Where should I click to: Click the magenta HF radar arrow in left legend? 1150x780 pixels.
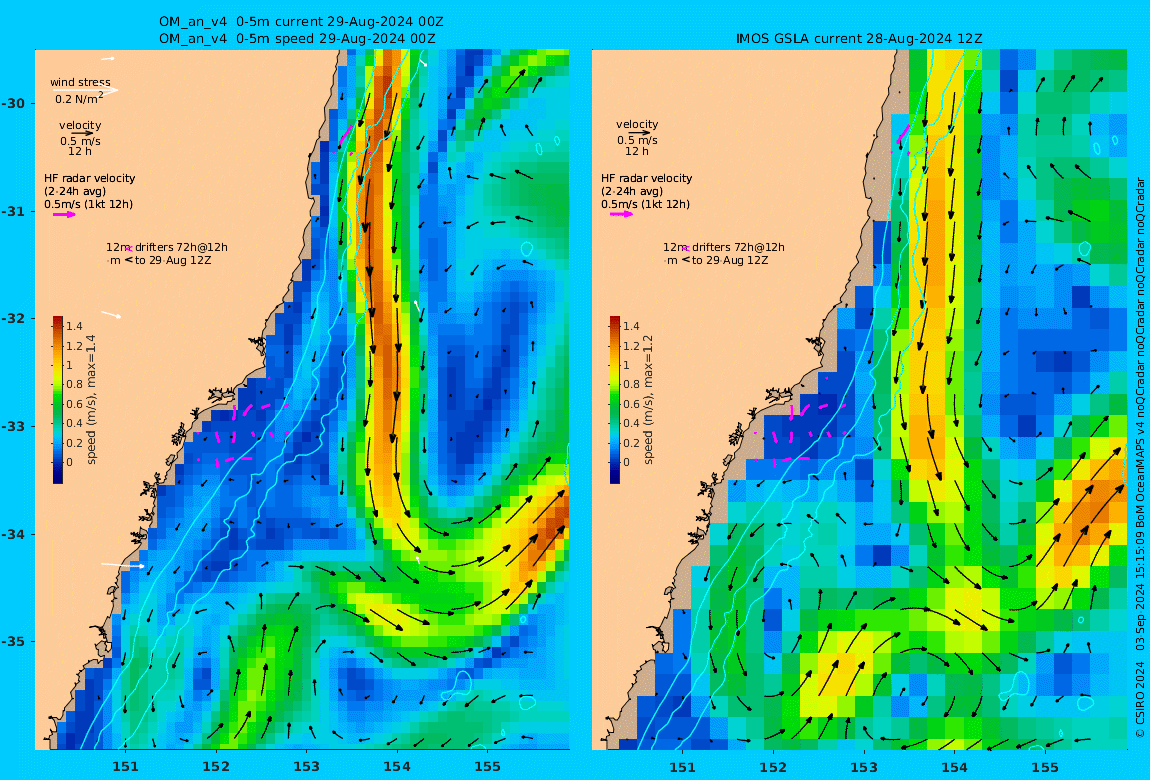point(64,215)
